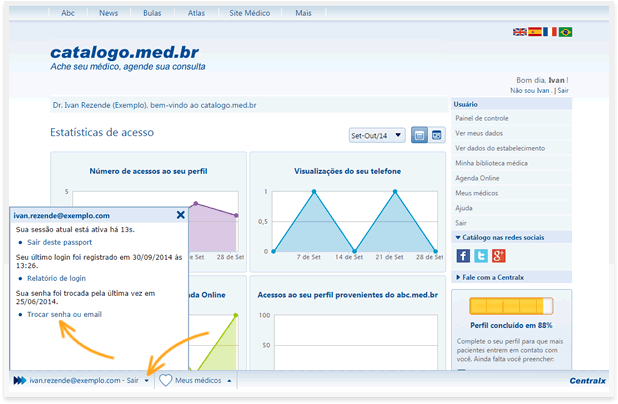This screenshot has height=404, width=618.
Task: Open the News top menu item
Action: (x=108, y=13)
